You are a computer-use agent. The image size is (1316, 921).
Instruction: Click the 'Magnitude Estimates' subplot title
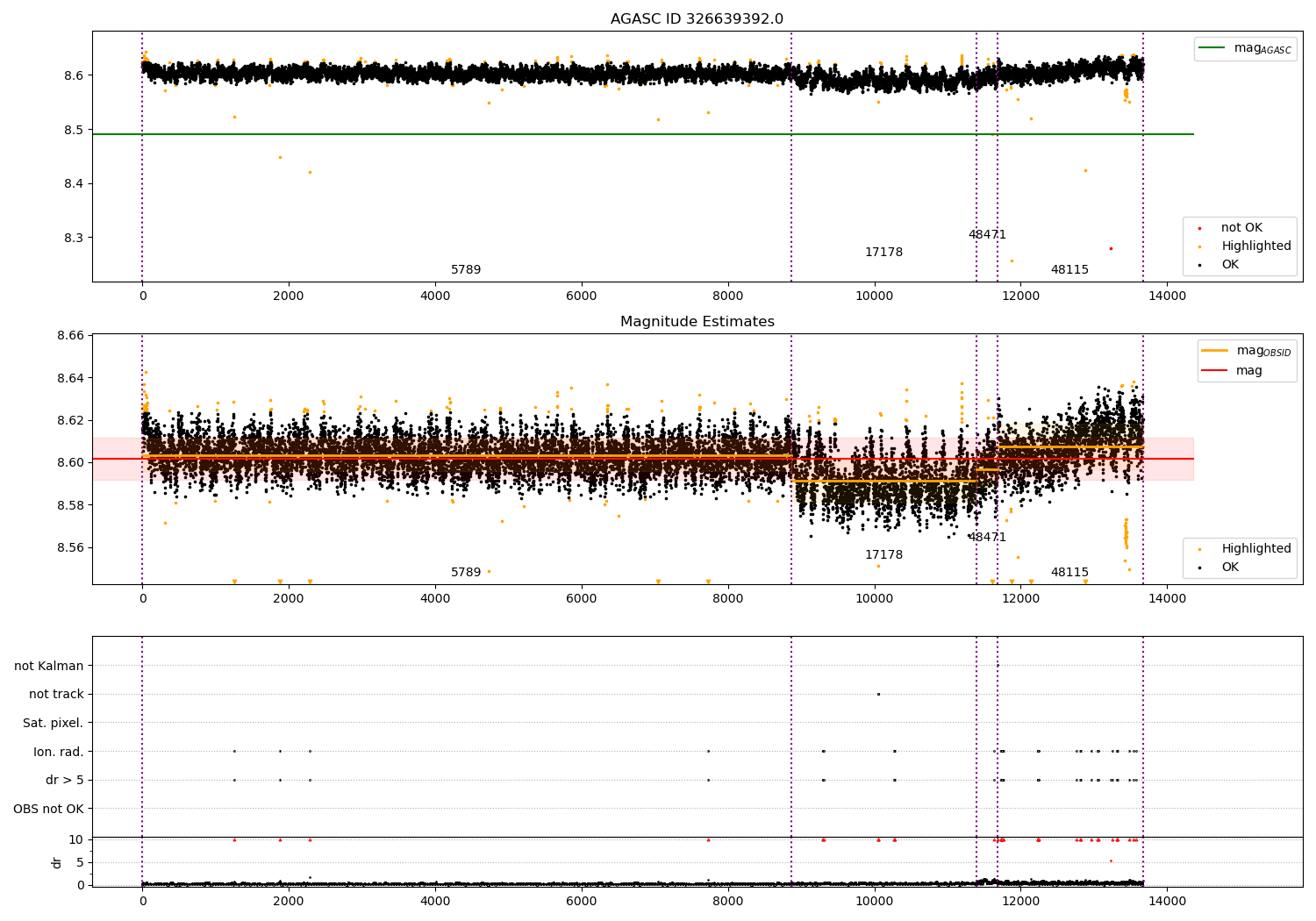[x=697, y=322]
